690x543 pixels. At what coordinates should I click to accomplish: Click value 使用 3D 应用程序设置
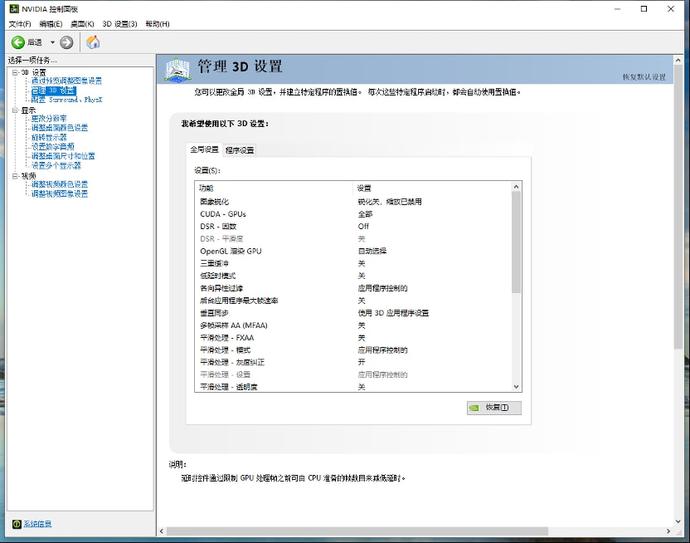click(x=393, y=313)
